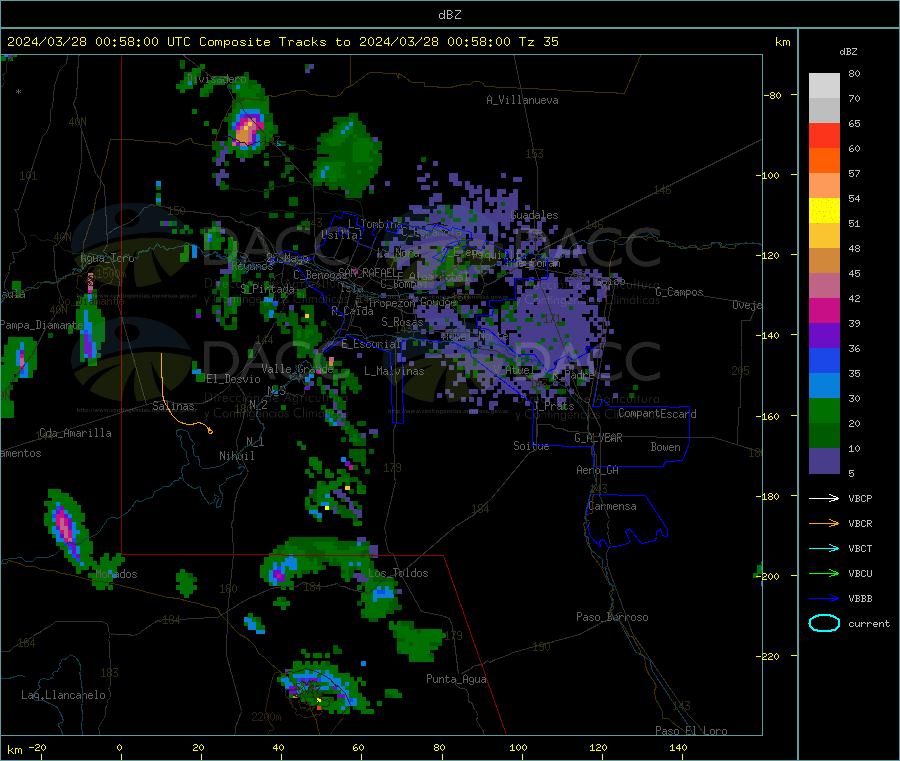Viewport: 900px width, 761px height.
Task: Click the A_Villanueva location label
Action: coord(522,100)
